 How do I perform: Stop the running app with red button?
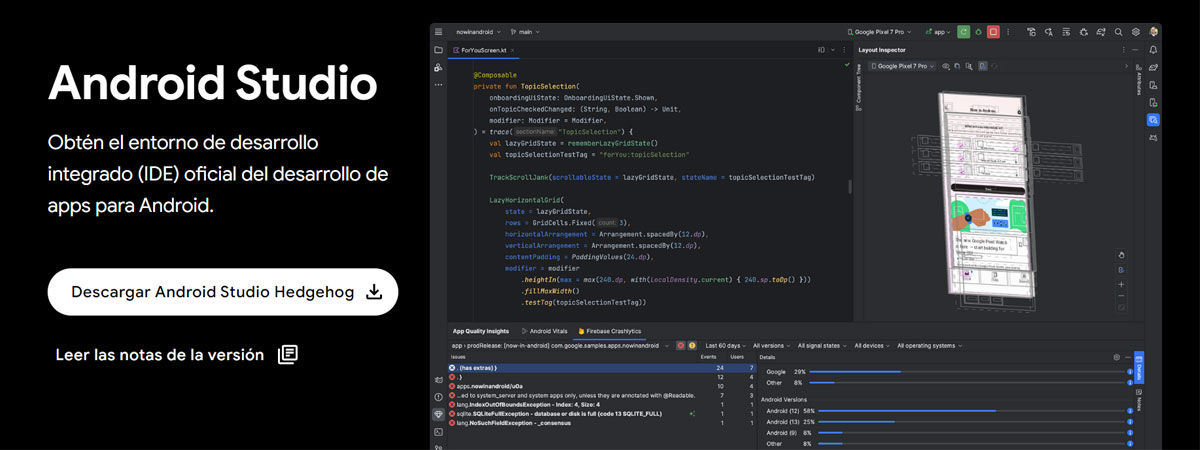click(x=993, y=32)
